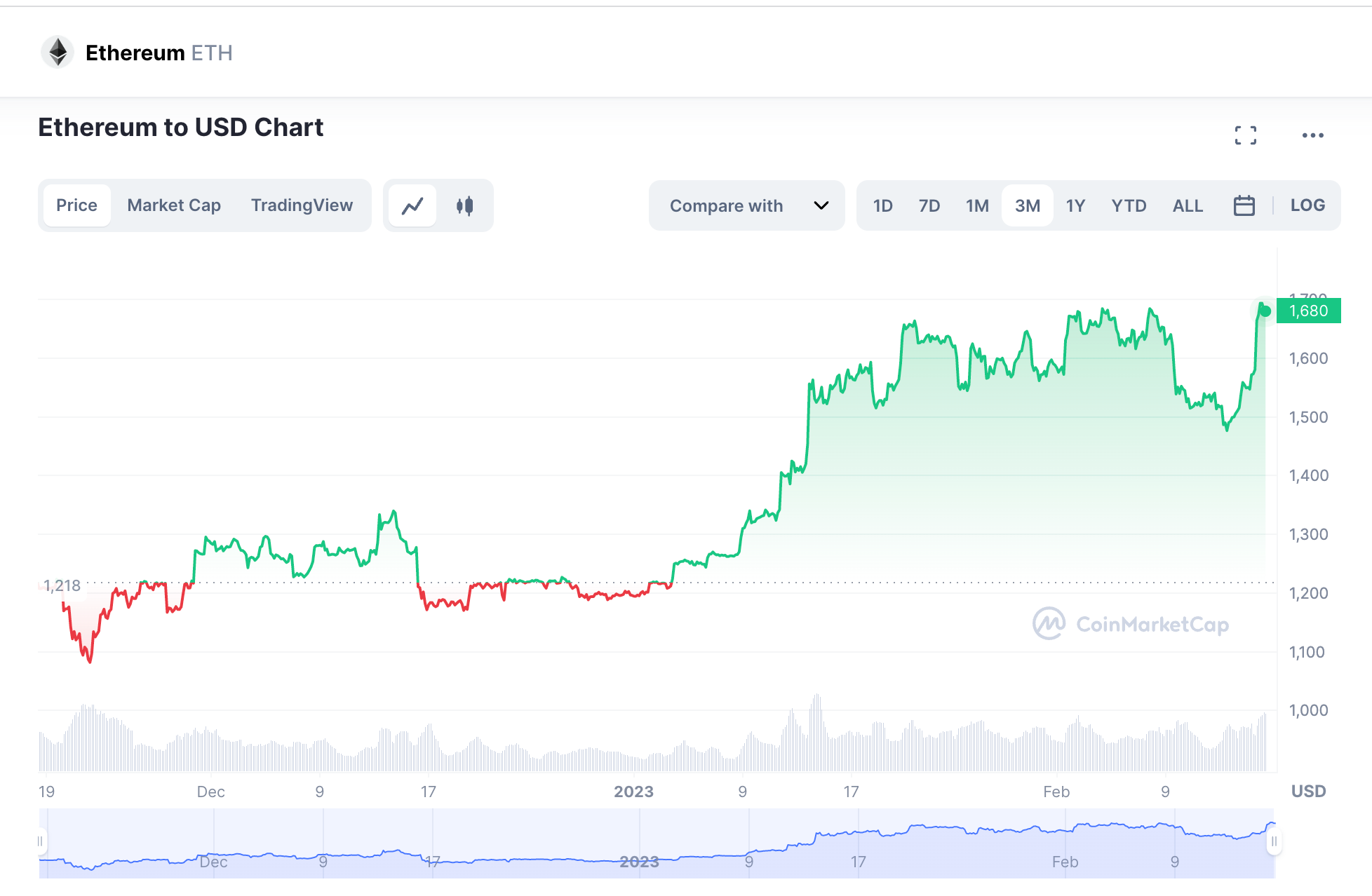Screen dimensions: 1372x896
Task: Open fullscreen chart mode
Action: [x=1245, y=135]
